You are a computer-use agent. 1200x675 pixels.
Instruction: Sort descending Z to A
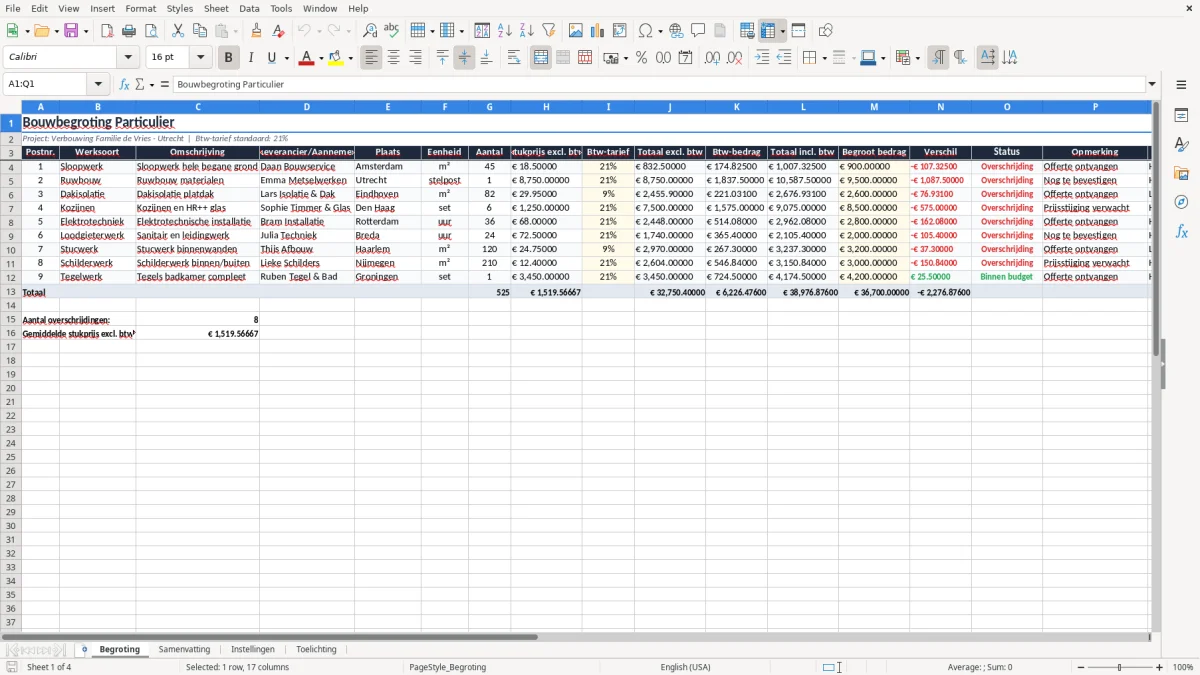526,31
